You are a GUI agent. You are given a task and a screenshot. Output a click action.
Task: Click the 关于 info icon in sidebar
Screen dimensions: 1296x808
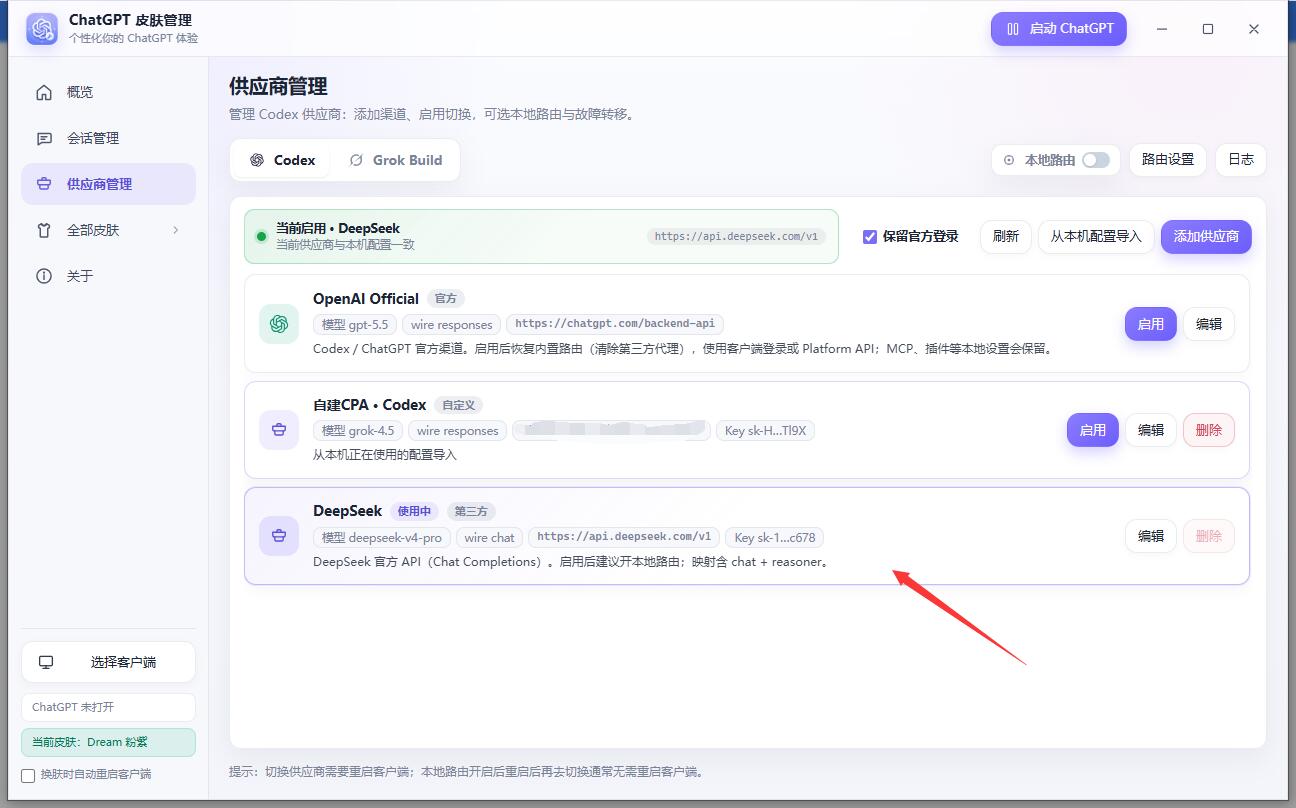pyautogui.click(x=44, y=276)
